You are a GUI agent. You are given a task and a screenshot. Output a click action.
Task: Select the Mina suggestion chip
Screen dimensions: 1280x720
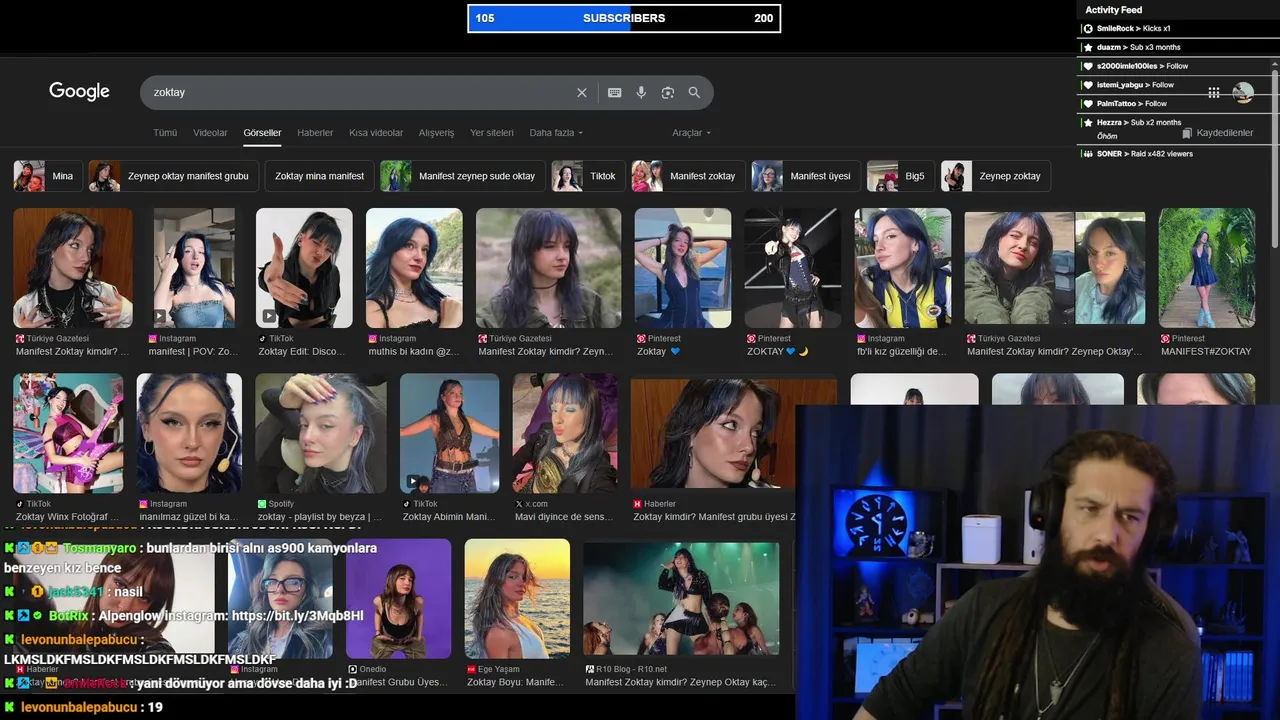point(47,176)
